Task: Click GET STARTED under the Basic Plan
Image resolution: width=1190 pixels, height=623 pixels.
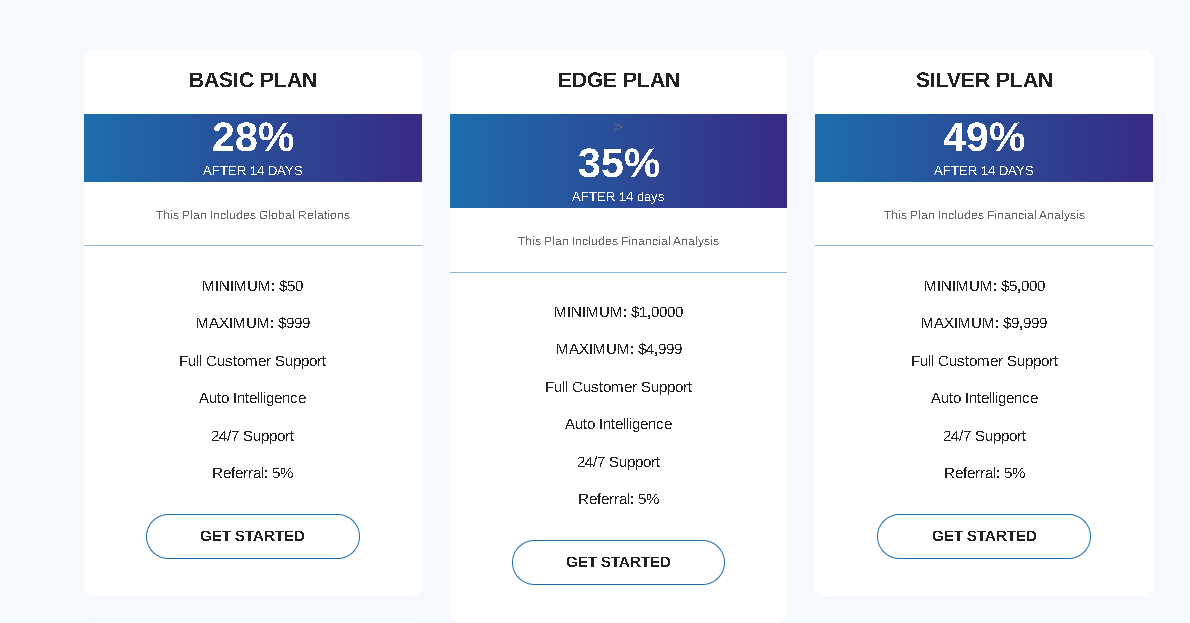Action: pyautogui.click(x=252, y=536)
